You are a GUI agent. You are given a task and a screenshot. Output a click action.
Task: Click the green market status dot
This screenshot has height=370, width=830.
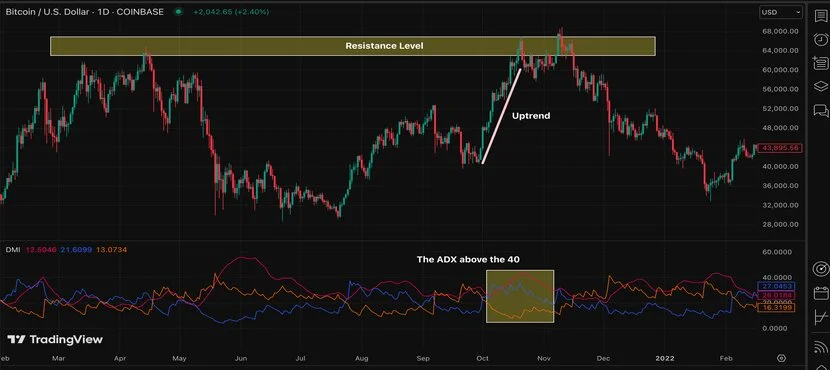pyautogui.click(x=178, y=12)
